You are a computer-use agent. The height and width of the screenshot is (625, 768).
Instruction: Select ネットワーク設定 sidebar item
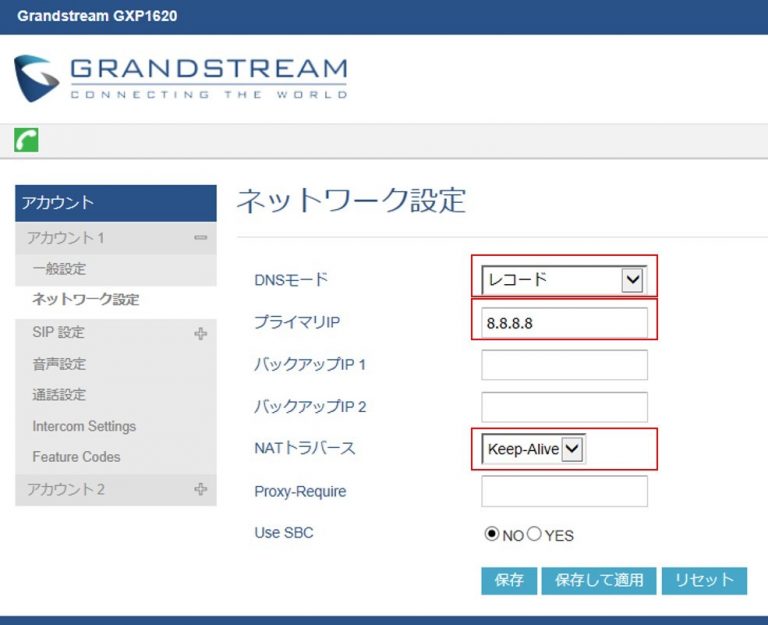(x=85, y=299)
